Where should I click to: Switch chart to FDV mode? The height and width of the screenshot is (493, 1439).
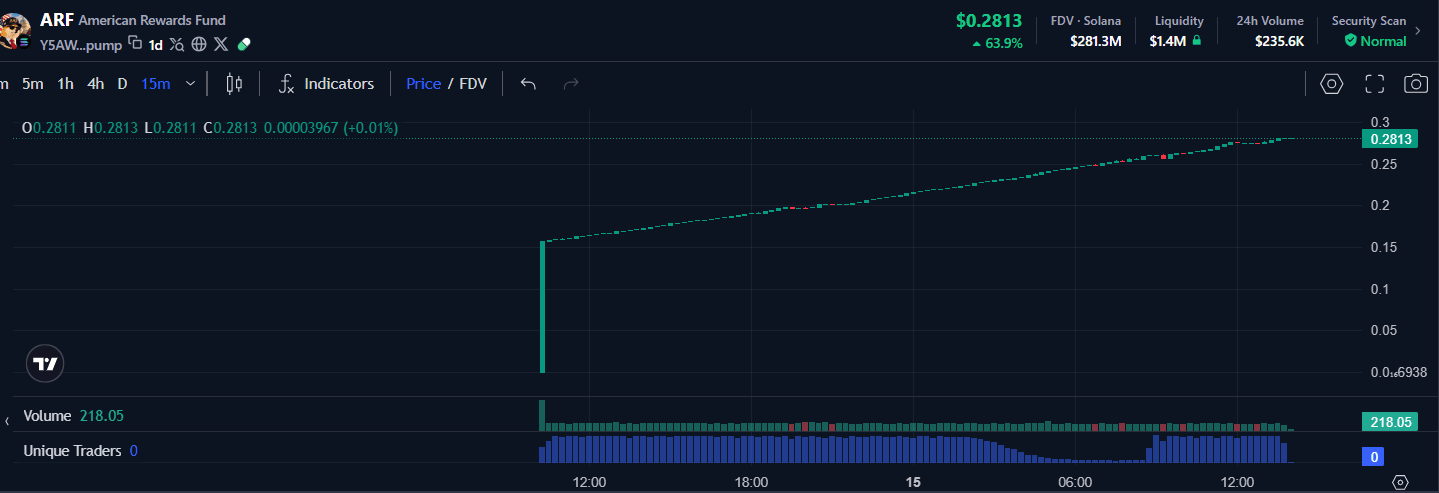tap(473, 84)
